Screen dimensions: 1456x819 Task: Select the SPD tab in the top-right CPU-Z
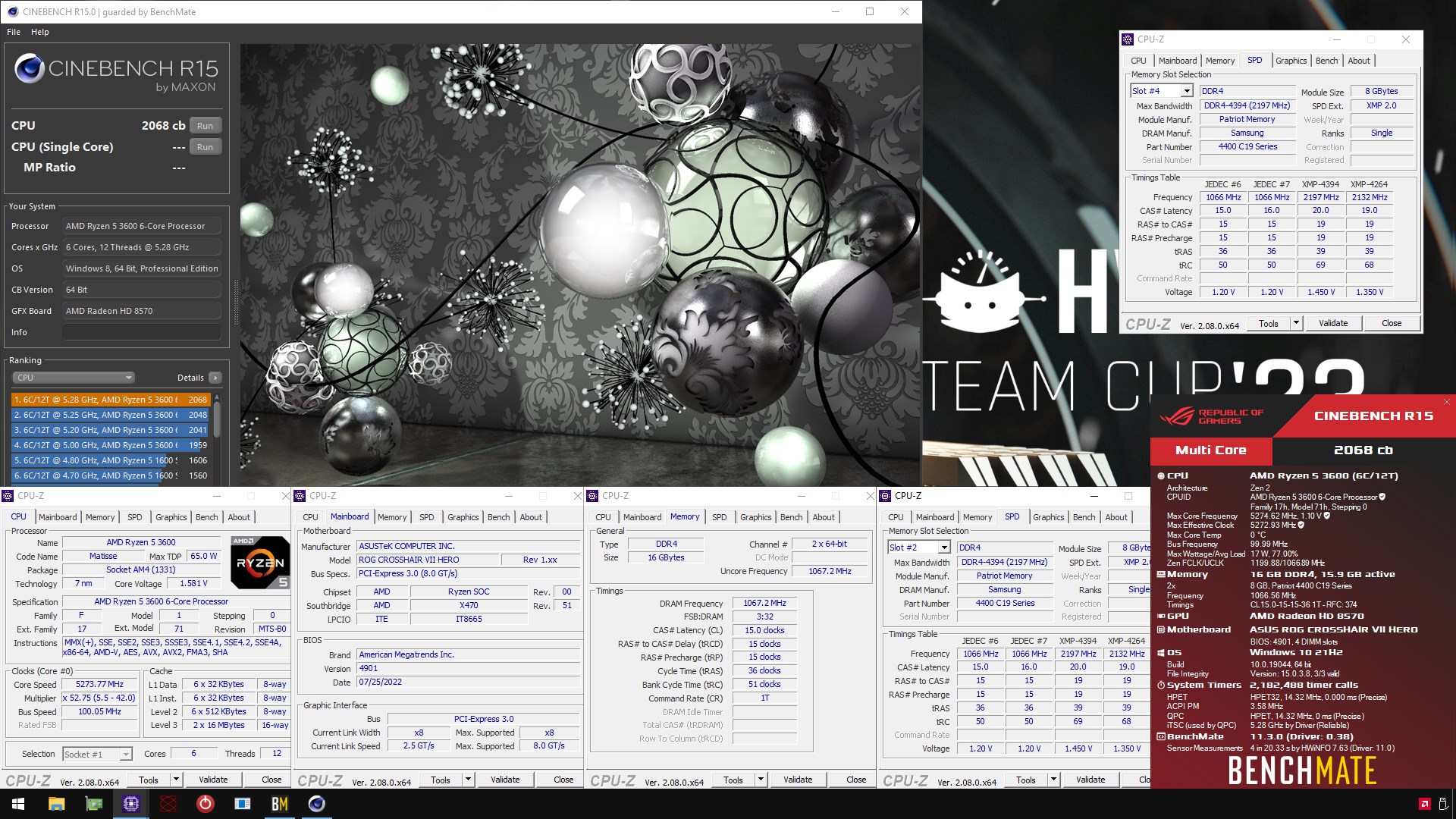pos(1255,61)
